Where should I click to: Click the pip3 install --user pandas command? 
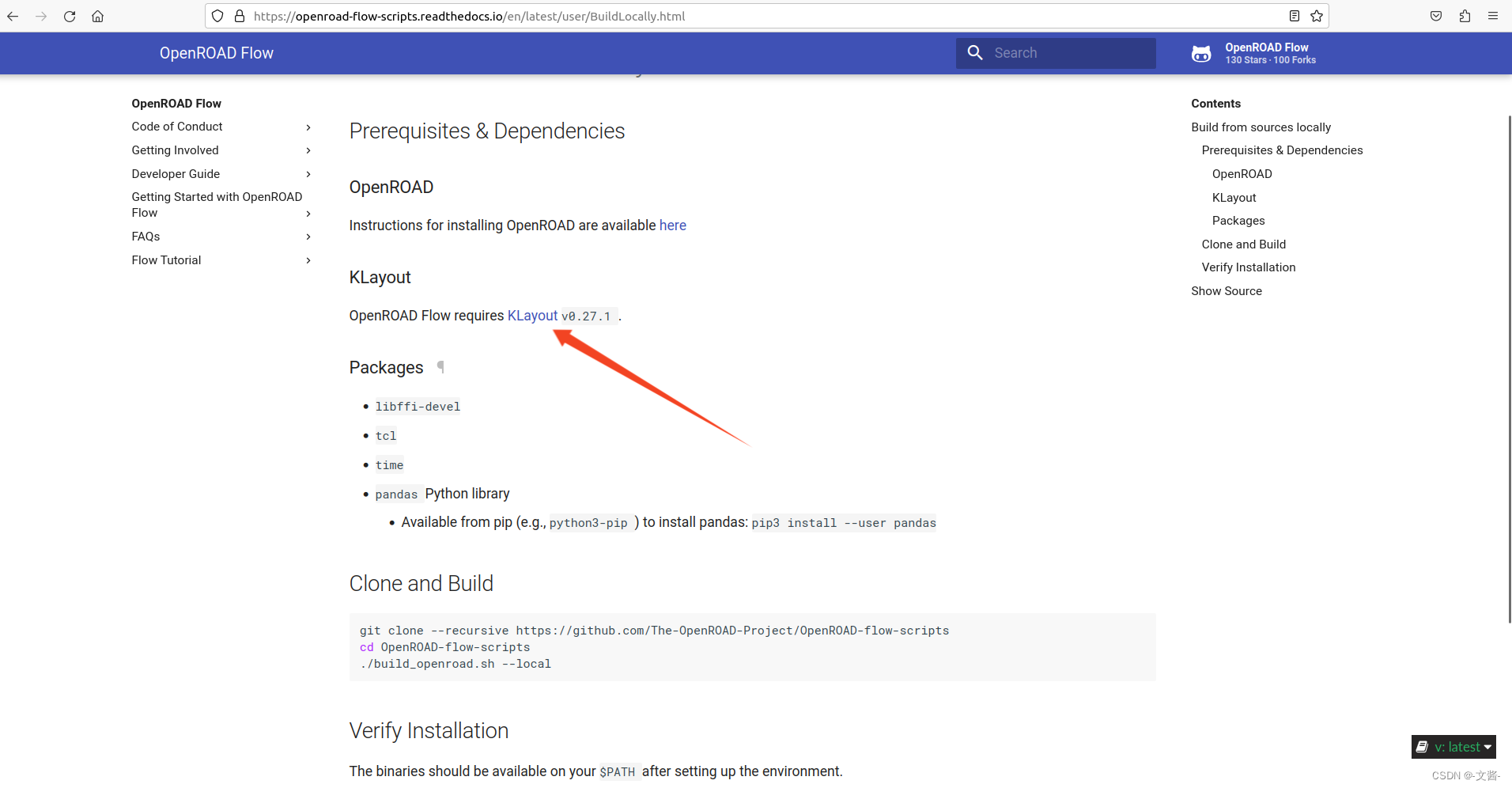tap(844, 523)
